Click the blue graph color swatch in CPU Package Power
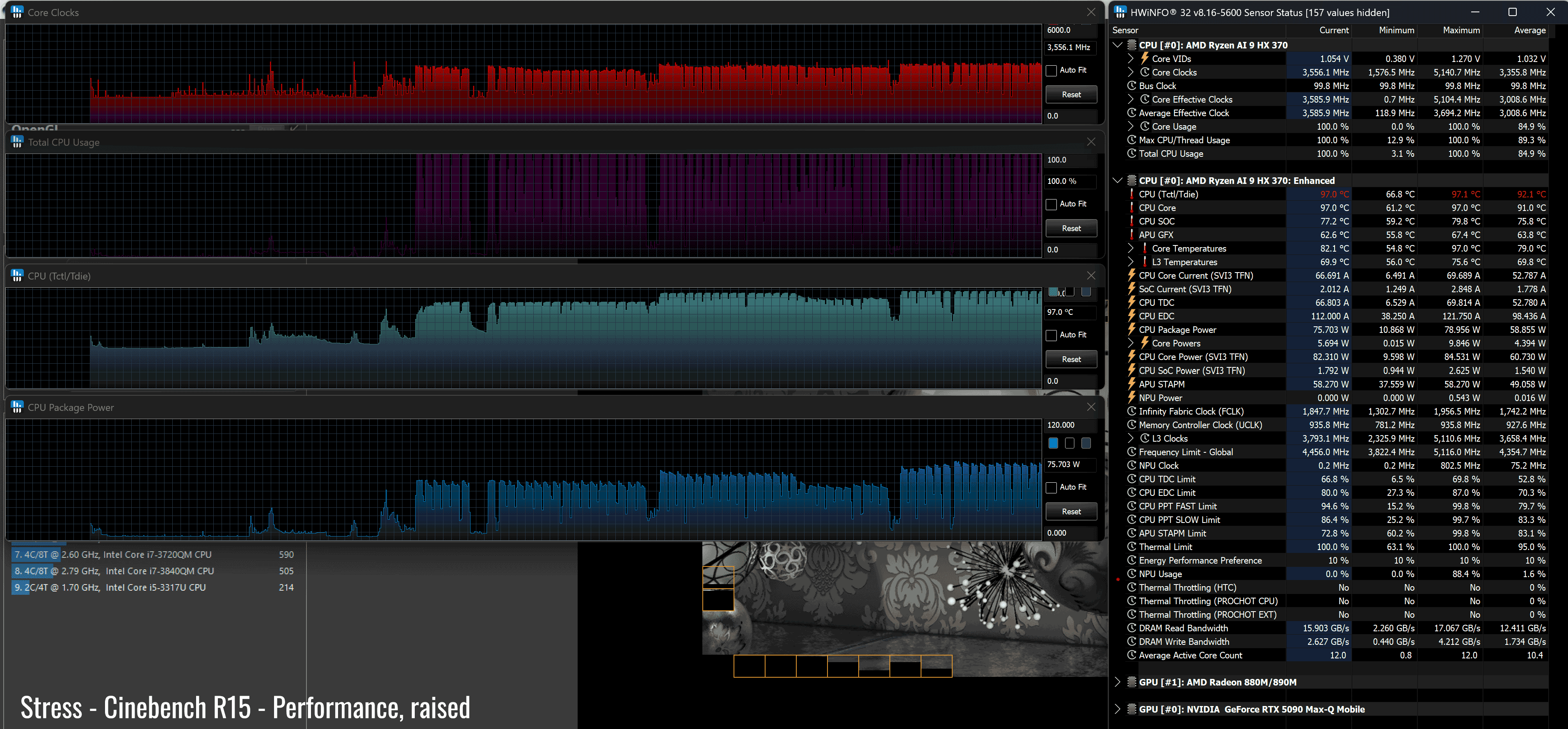Image resolution: width=1568 pixels, height=729 pixels. pyautogui.click(x=1053, y=443)
